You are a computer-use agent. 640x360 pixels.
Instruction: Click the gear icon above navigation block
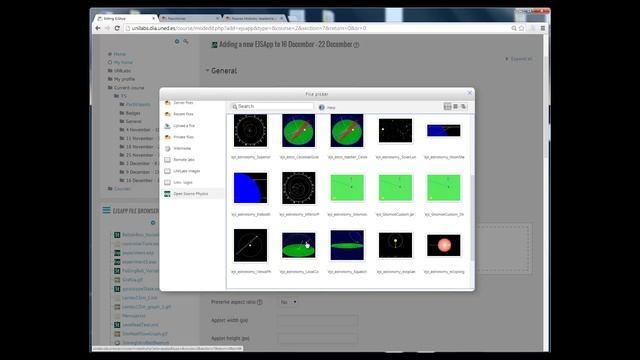(x=177, y=41)
